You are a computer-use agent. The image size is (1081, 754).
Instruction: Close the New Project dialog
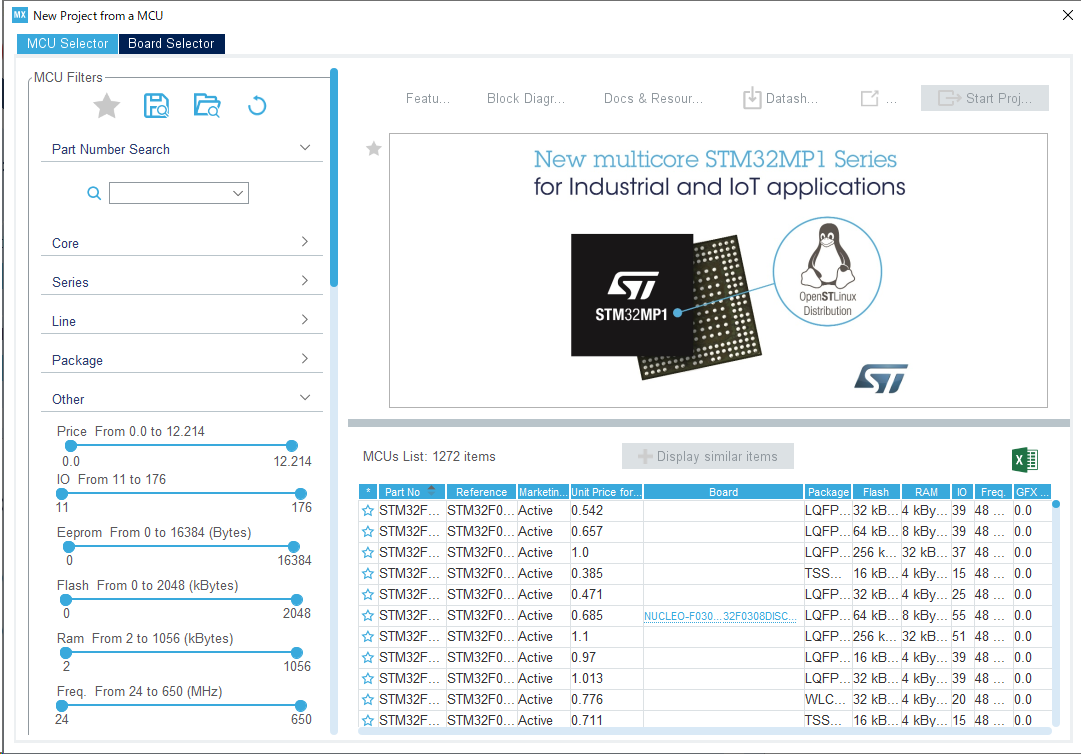click(1067, 14)
